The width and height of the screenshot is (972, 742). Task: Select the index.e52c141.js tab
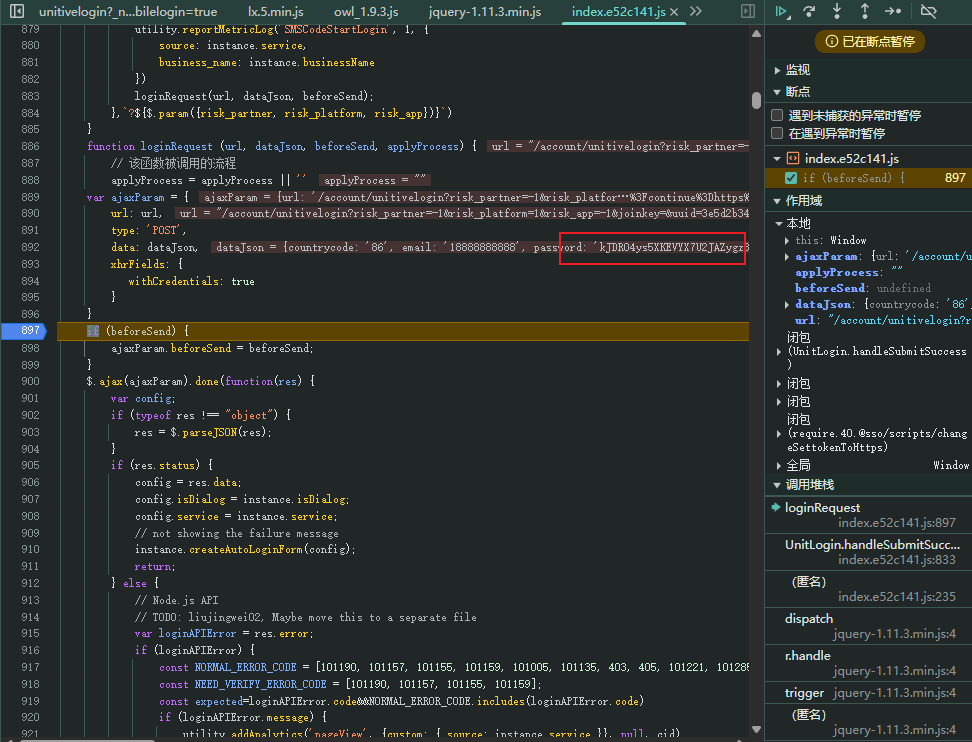(618, 12)
